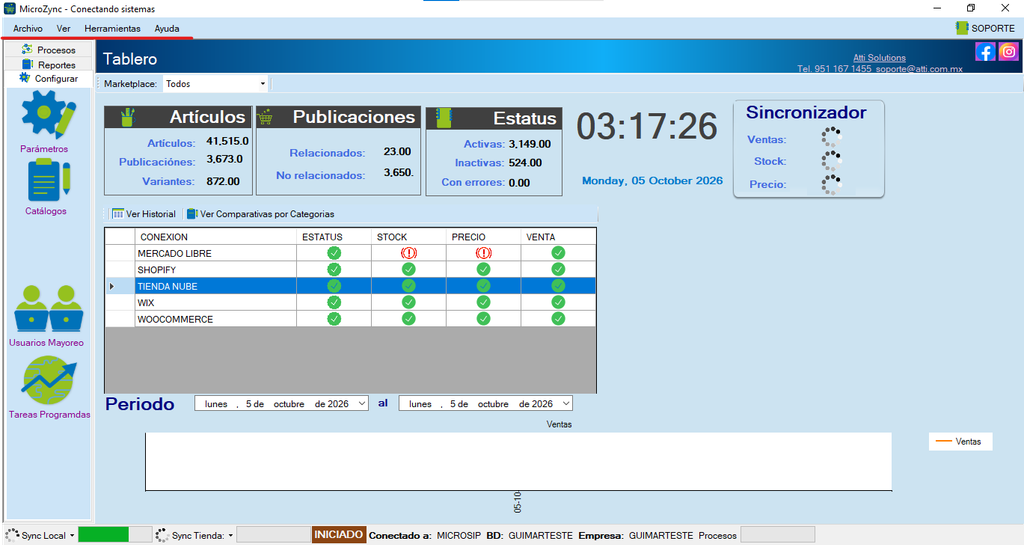The width and height of the screenshot is (1024, 545).
Task: Select the WOOCOMMERCE connection row
Action: 350,319
